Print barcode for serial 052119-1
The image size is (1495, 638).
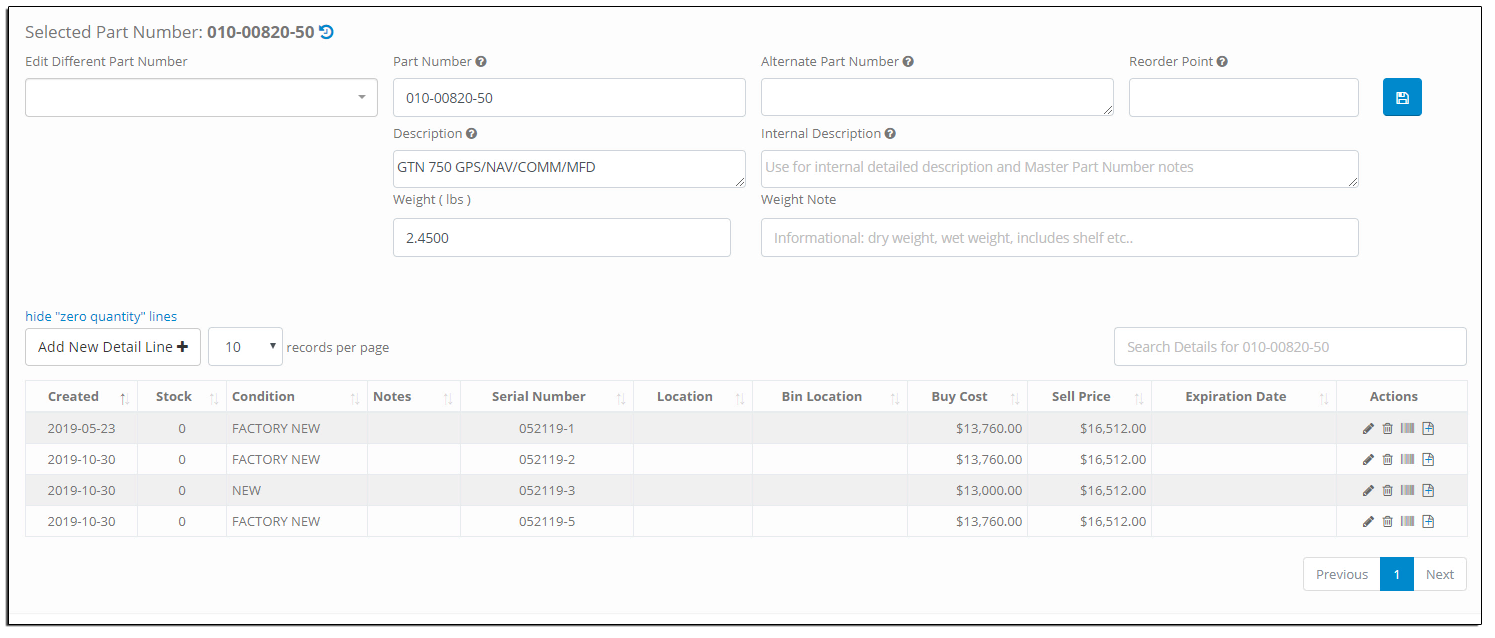(x=1407, y=429)
